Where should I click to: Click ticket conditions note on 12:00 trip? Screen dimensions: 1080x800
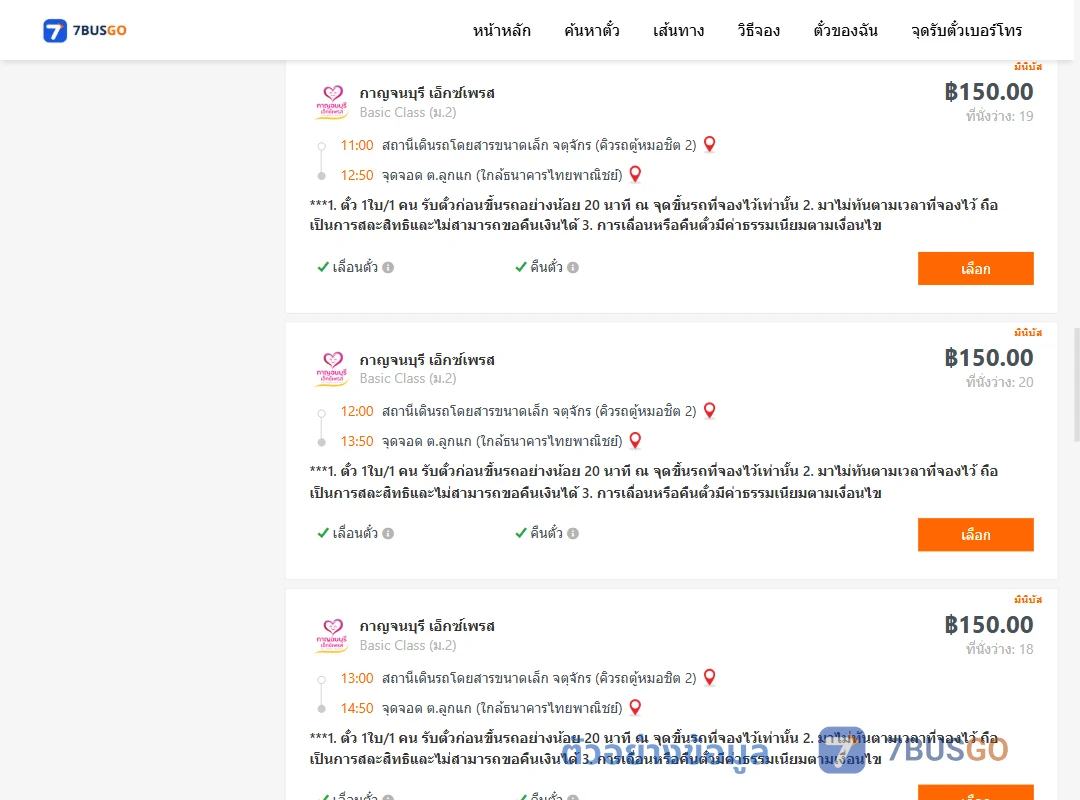(654, 482)
